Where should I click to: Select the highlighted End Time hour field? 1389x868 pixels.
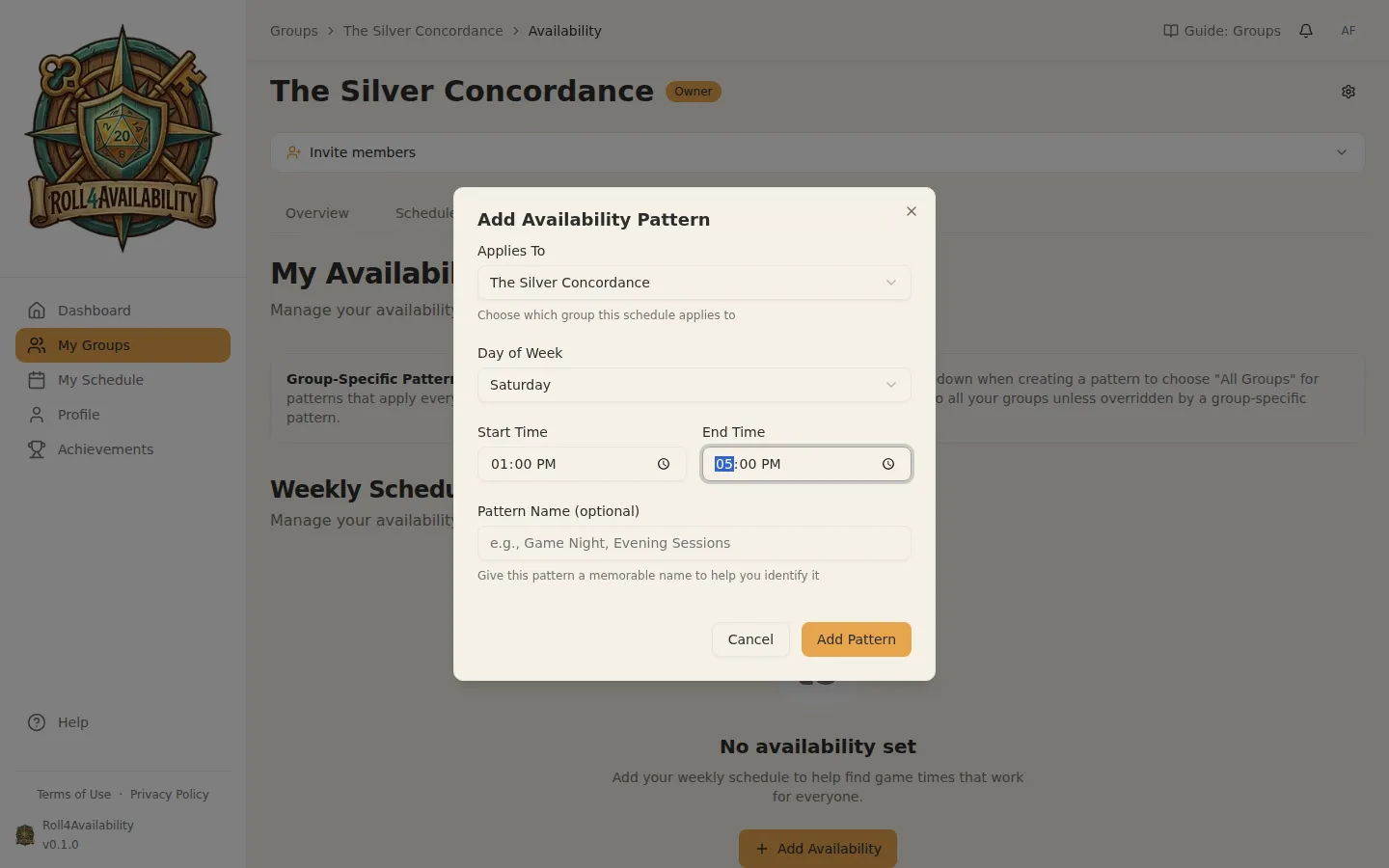tap(723, 464)
